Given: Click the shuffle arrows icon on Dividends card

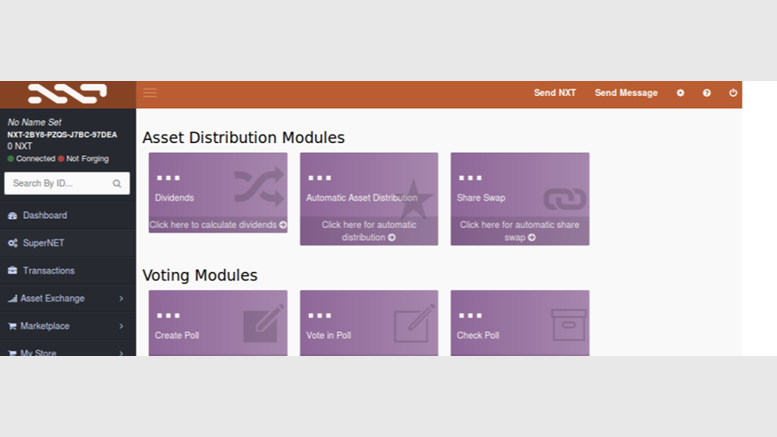Looking at the screenshot, I should (259, 186).
